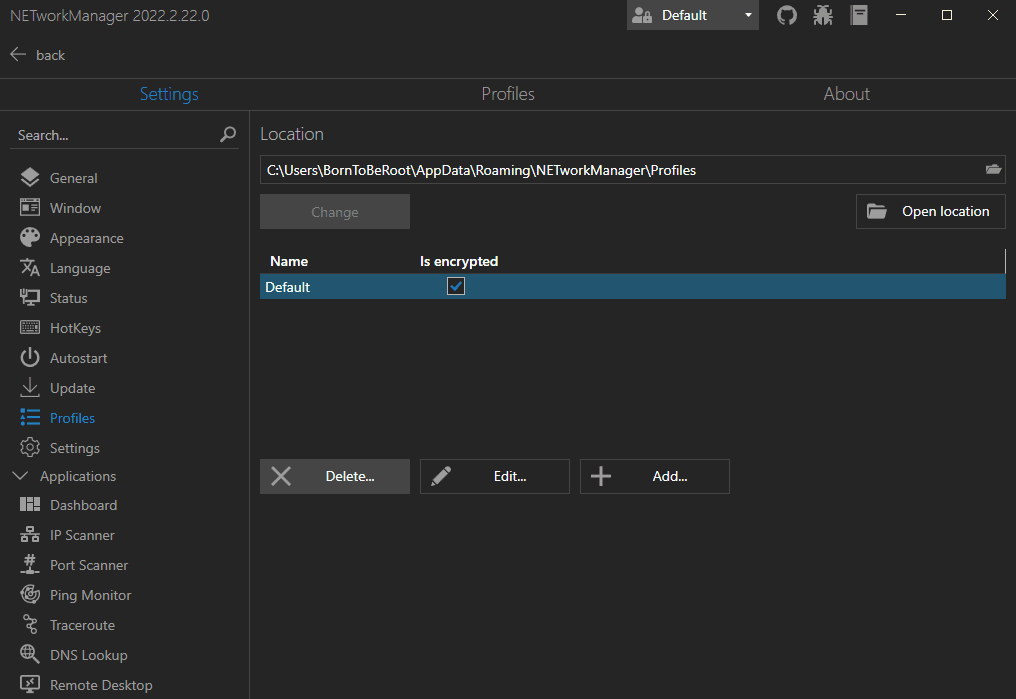1016x699 pixels.
Task: Open the documentation book icon
Action: [x=859, y=15]
